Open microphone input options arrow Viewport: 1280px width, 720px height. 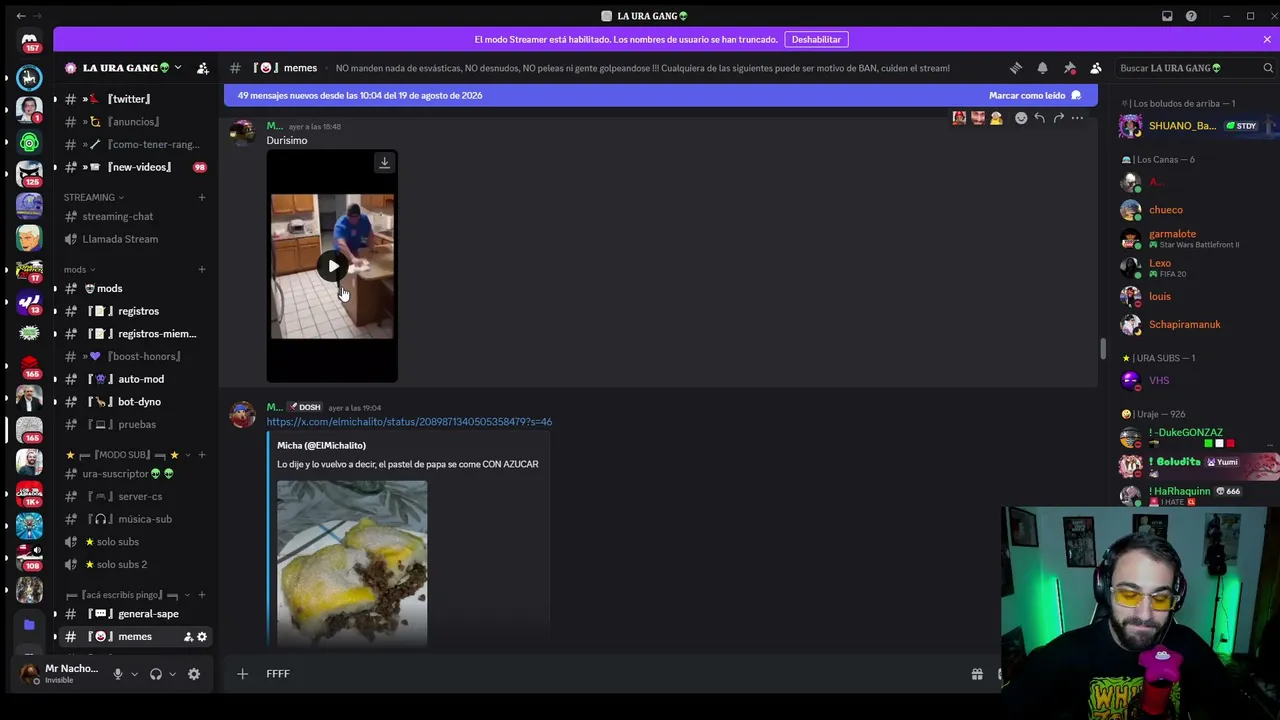pyautogui.click(x=134, y=674)
